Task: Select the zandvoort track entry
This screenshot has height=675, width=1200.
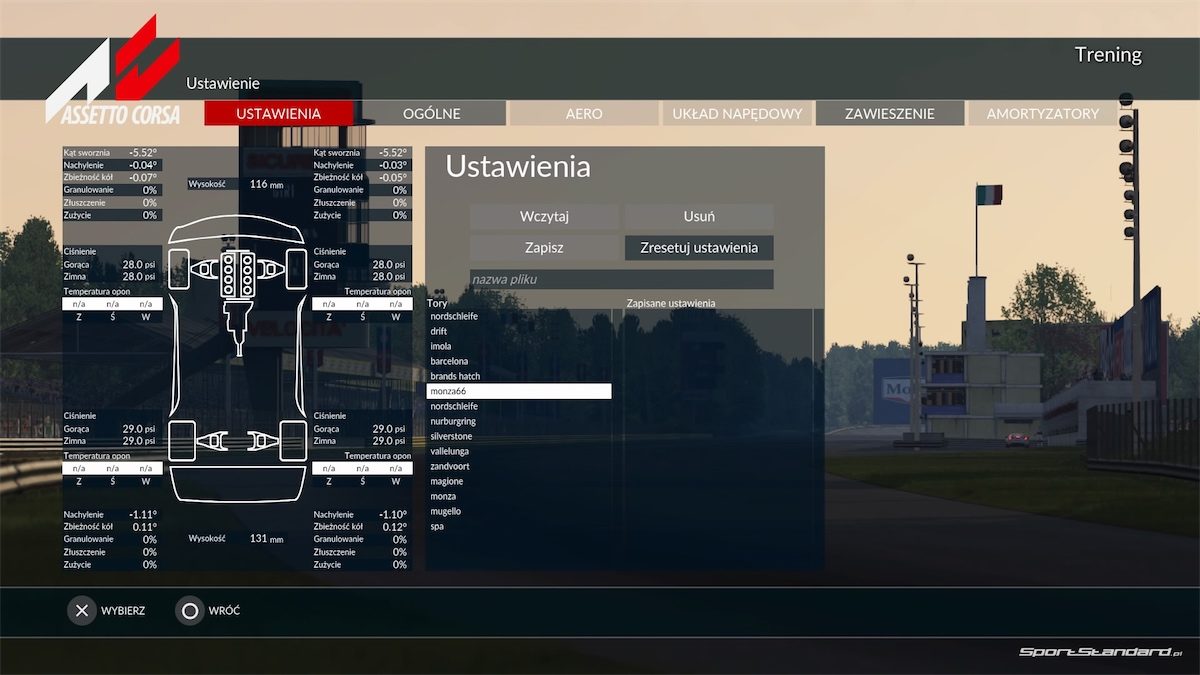Action: [x=519, y=466]
